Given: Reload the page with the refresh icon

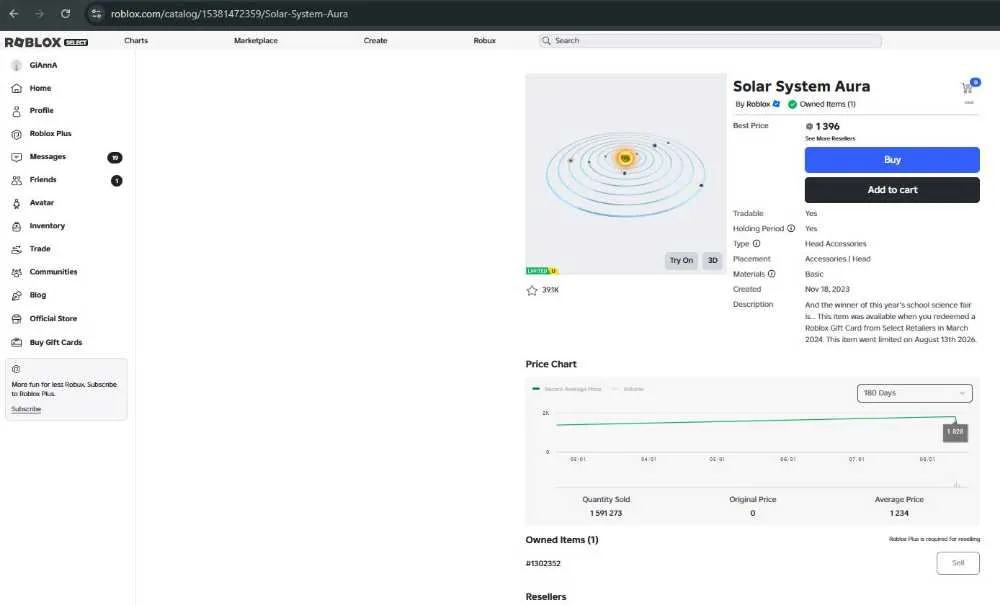Looking at the screenshot, I should click(x=66, y=13).
